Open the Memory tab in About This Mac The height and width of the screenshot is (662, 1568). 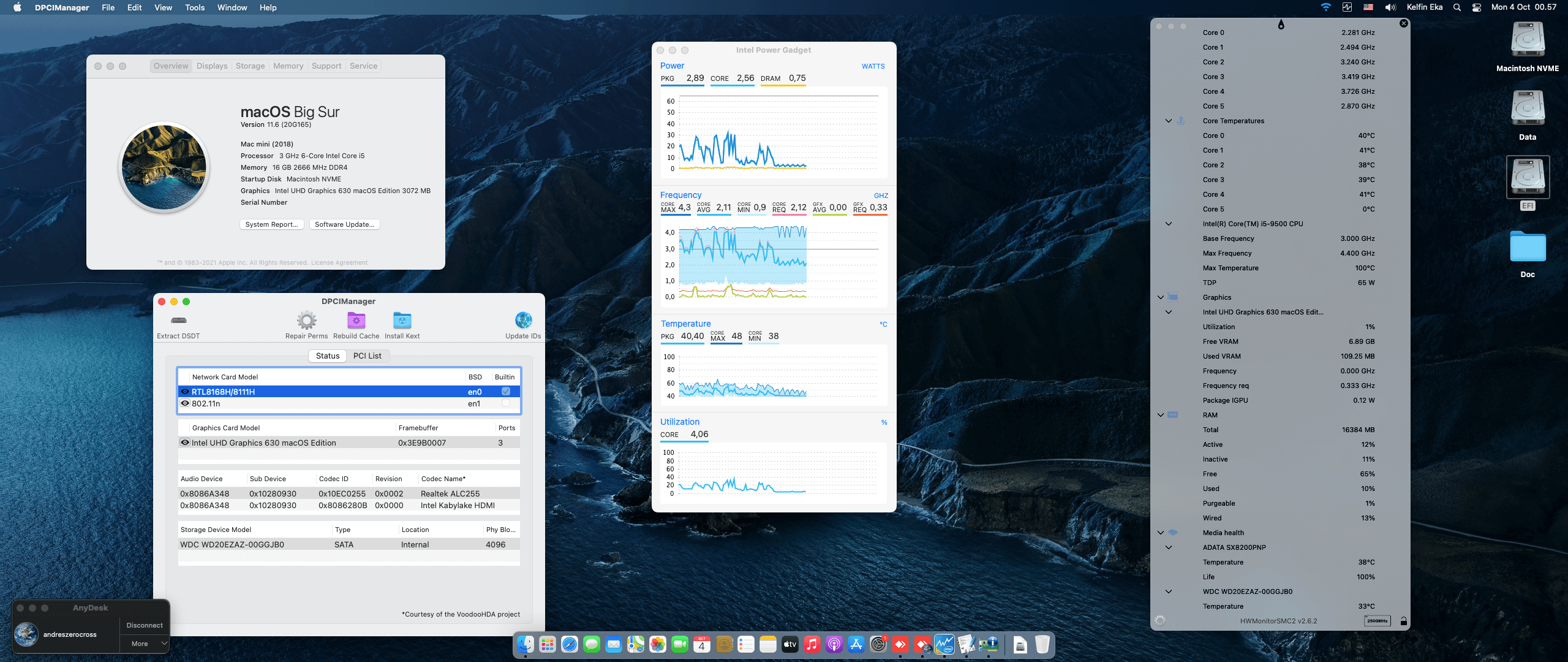(x=288, y=66)
